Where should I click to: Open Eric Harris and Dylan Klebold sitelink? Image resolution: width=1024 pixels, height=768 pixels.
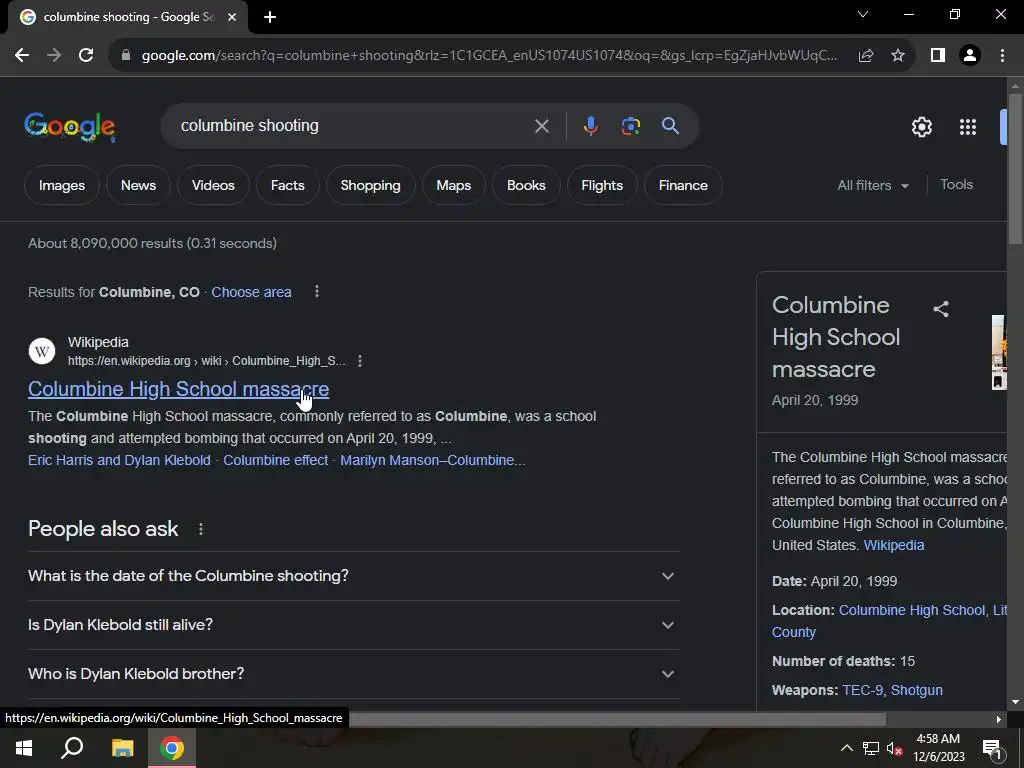tap(120, 460)
